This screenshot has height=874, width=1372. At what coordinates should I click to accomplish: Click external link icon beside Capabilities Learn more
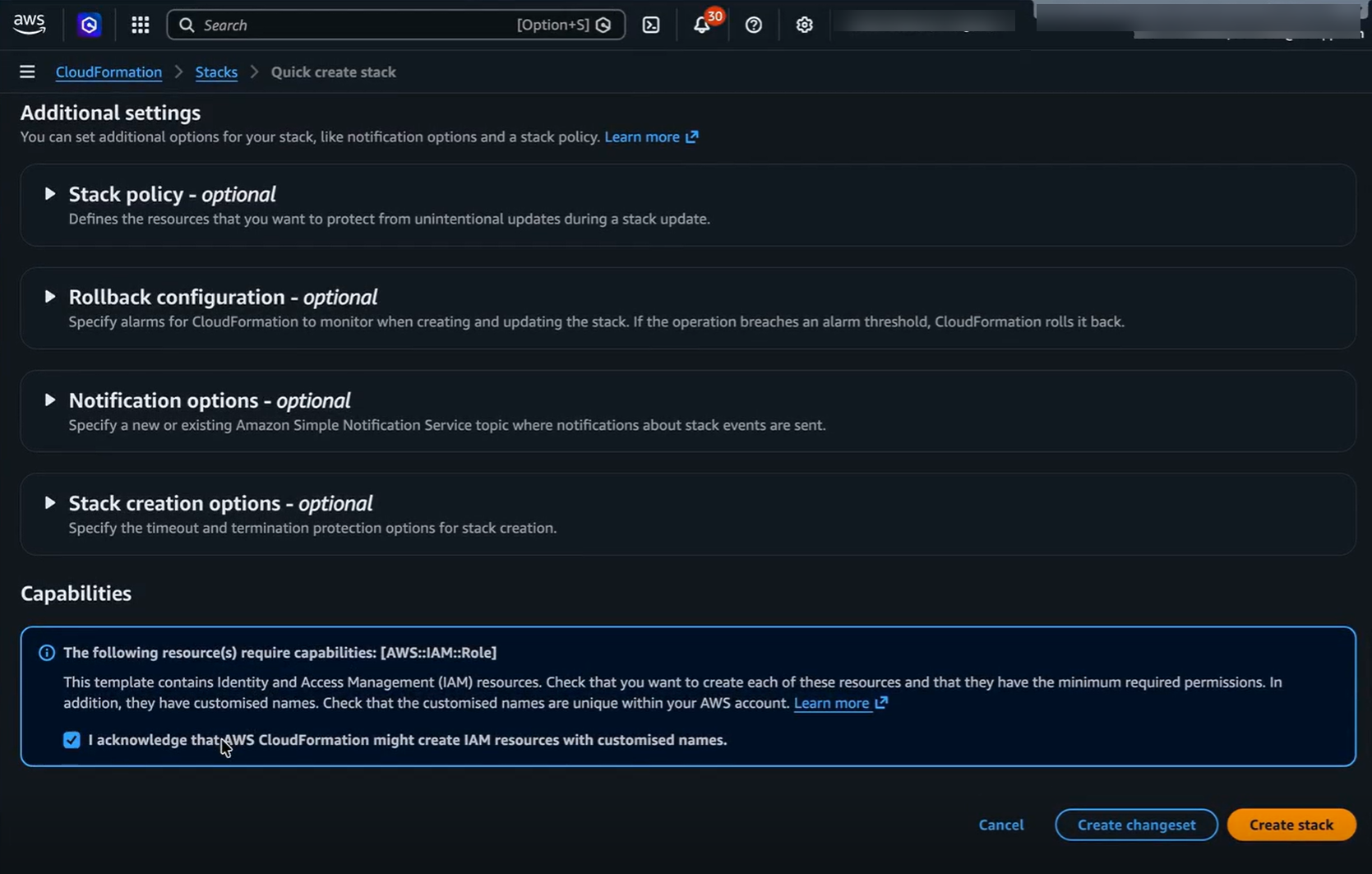click(881, 702)
